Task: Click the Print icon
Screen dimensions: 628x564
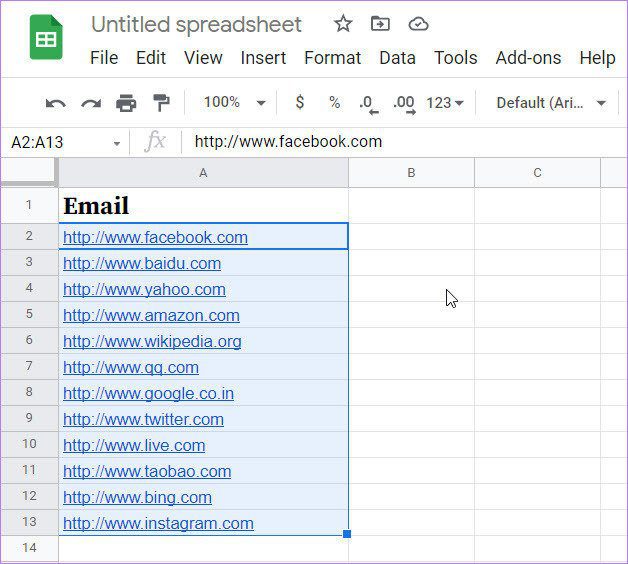Action: [126, 103]
